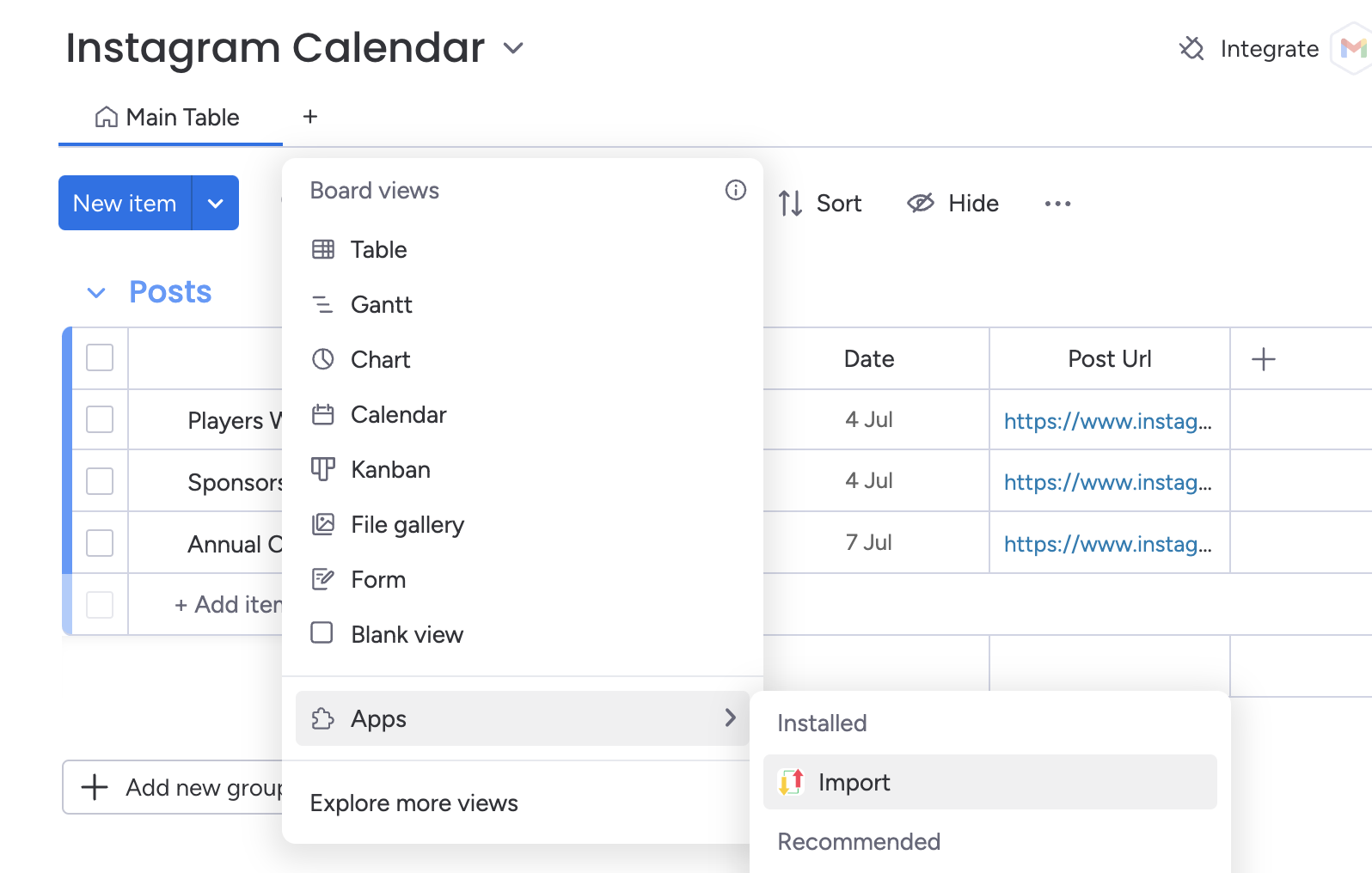
Task: Check the Sponsors row checkbox
Action: 100,481
